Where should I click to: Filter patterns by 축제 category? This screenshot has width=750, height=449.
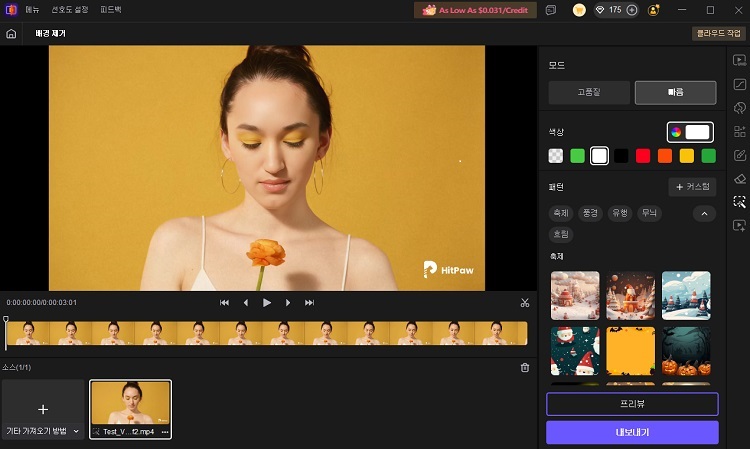(x=561, y=213)
